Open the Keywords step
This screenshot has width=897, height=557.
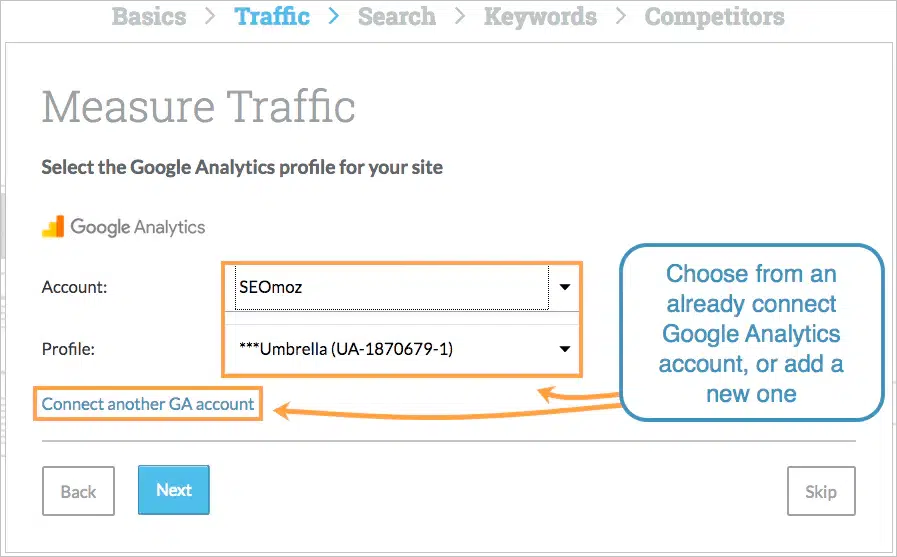pyautogui.click(x=540, y=17)
